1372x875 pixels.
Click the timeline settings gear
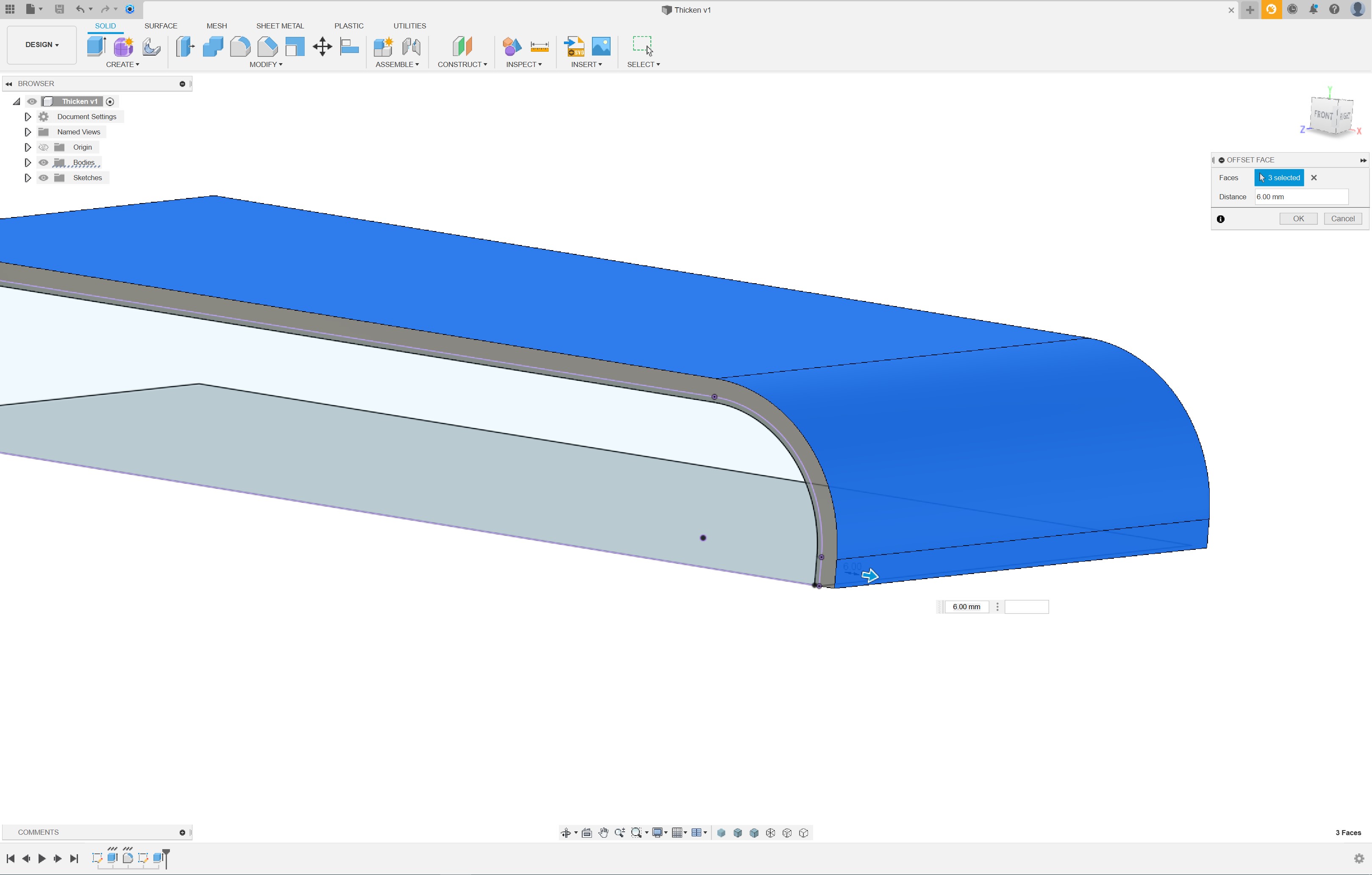tap(1359, 858)
